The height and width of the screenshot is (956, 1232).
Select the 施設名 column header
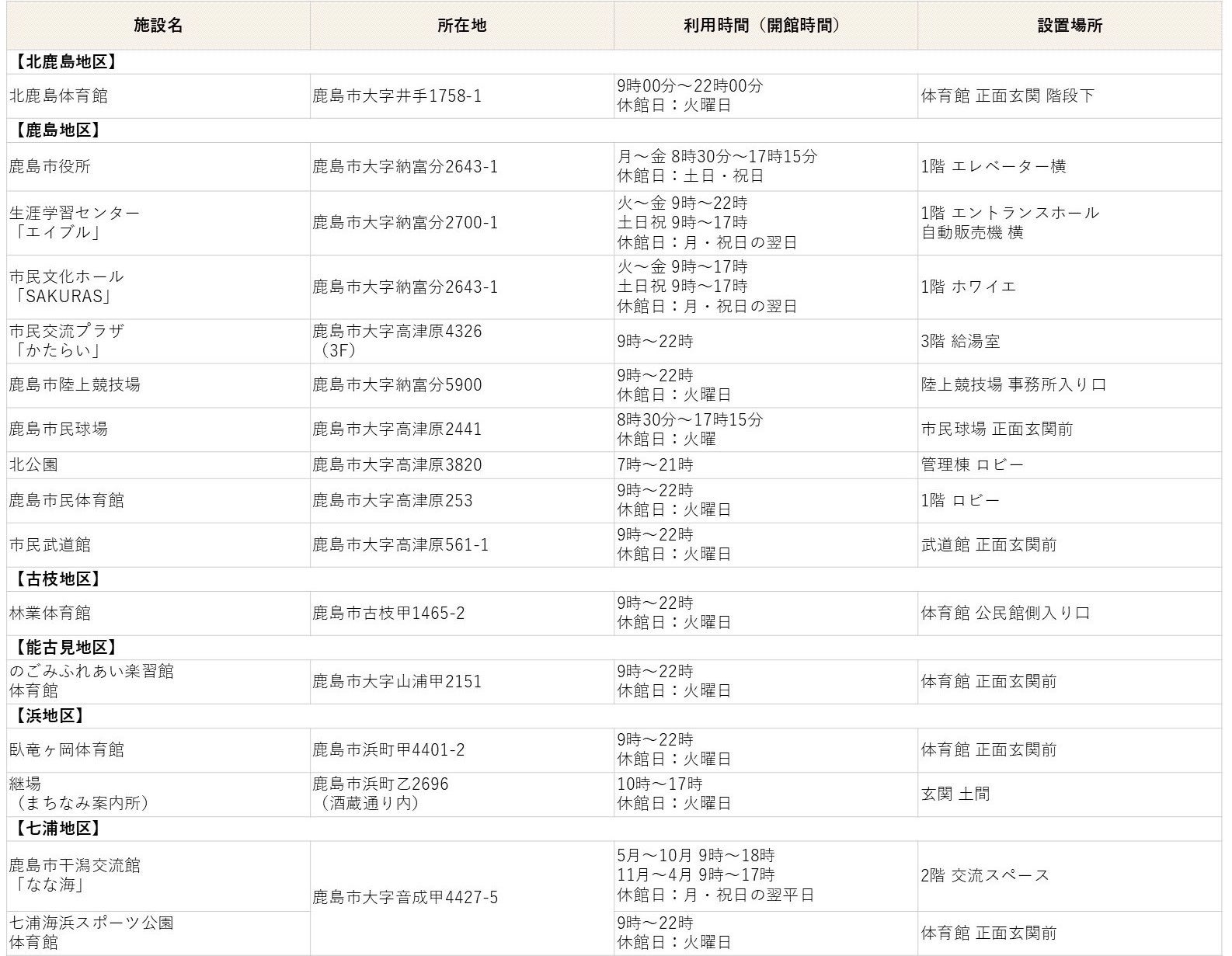click(x=158, y=26)
